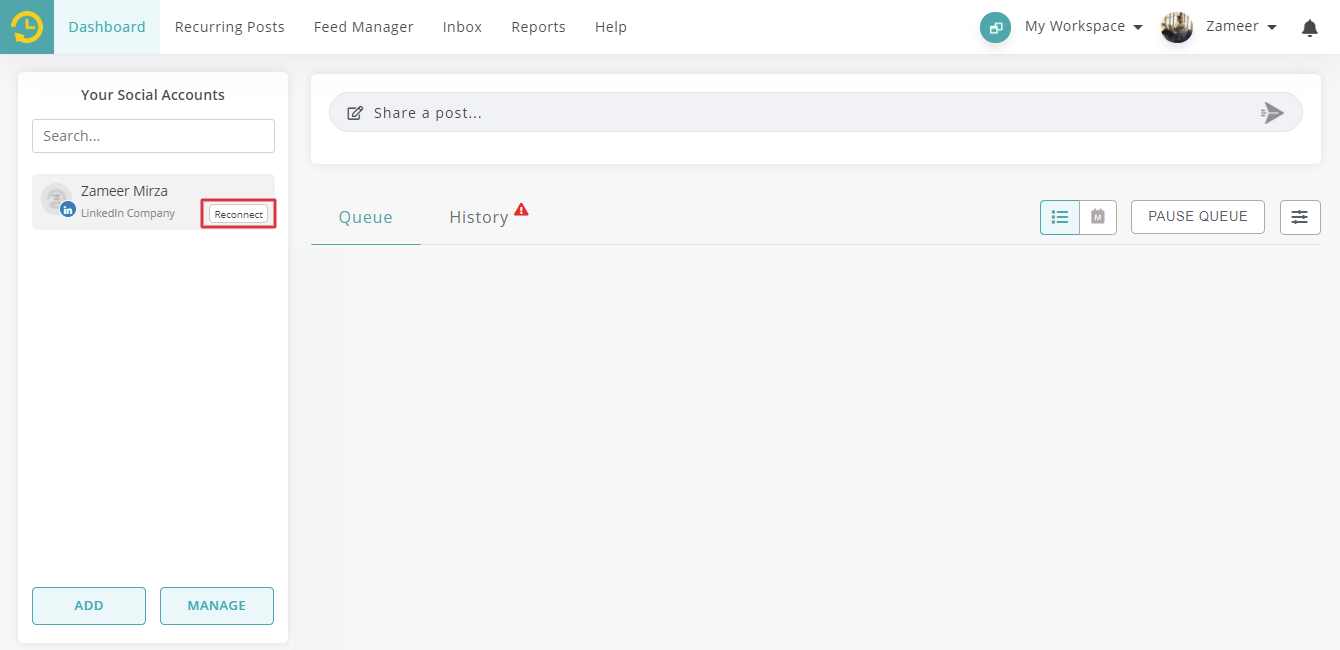This screenshot has height=650, width=1340.
Task: Select the Queue tab
Action: pyautogui.click(x=365, y=217)
